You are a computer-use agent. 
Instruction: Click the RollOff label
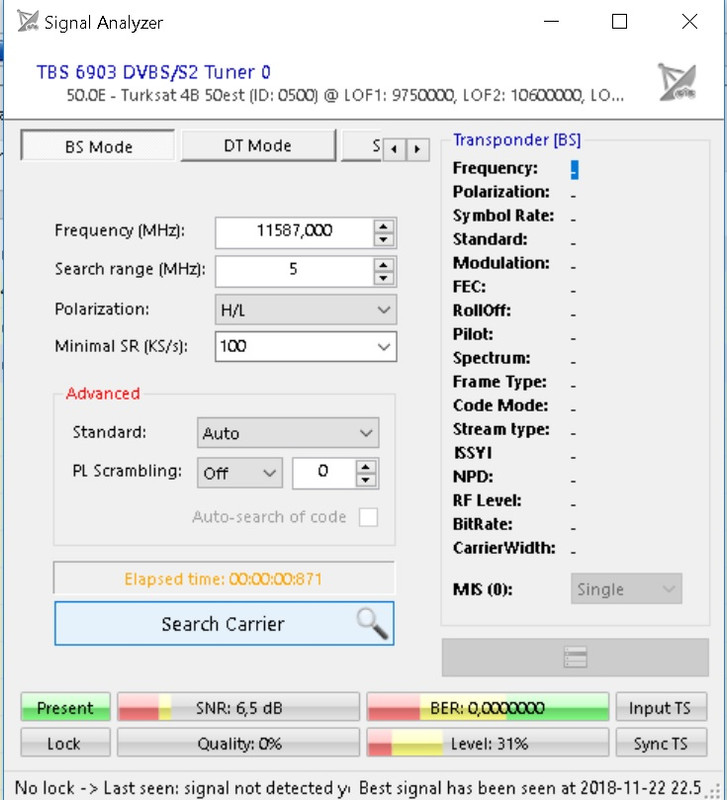tap(482, 310)
